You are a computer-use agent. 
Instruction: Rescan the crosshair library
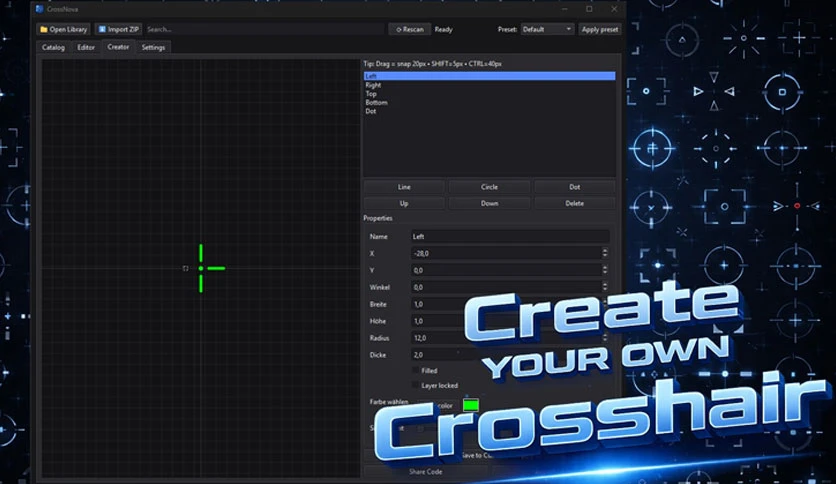[409, 29]
